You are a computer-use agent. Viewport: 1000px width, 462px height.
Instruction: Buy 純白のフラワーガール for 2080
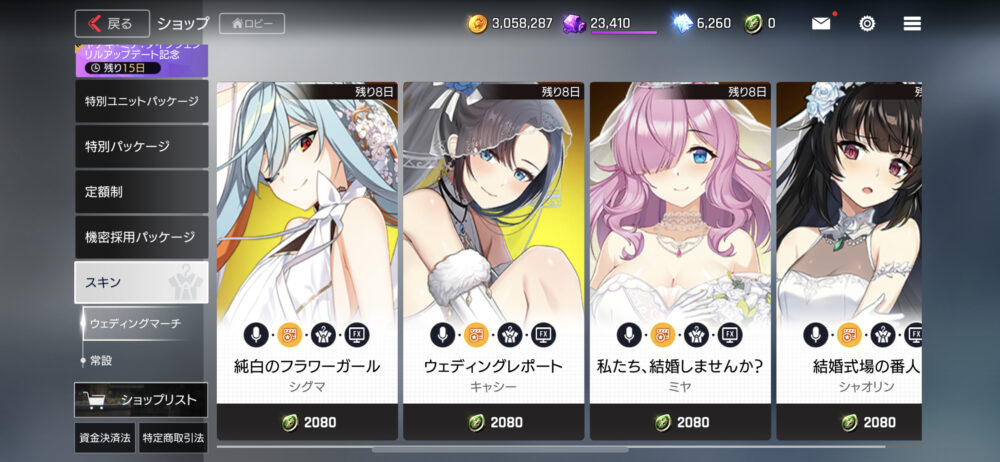(x=307, y=422)
